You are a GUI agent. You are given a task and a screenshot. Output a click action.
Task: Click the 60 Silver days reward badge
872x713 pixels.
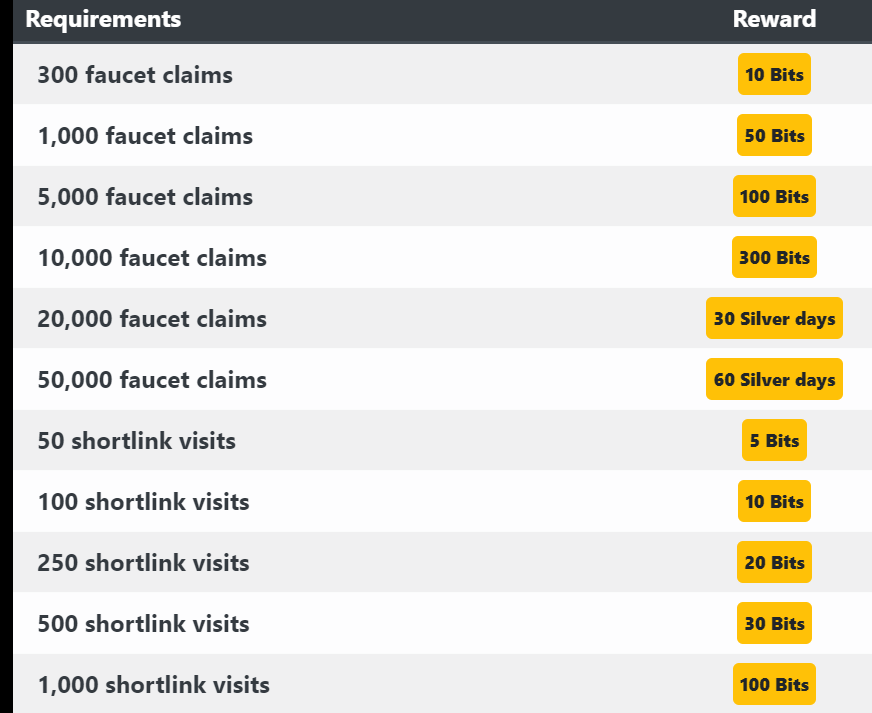(774, 379)
